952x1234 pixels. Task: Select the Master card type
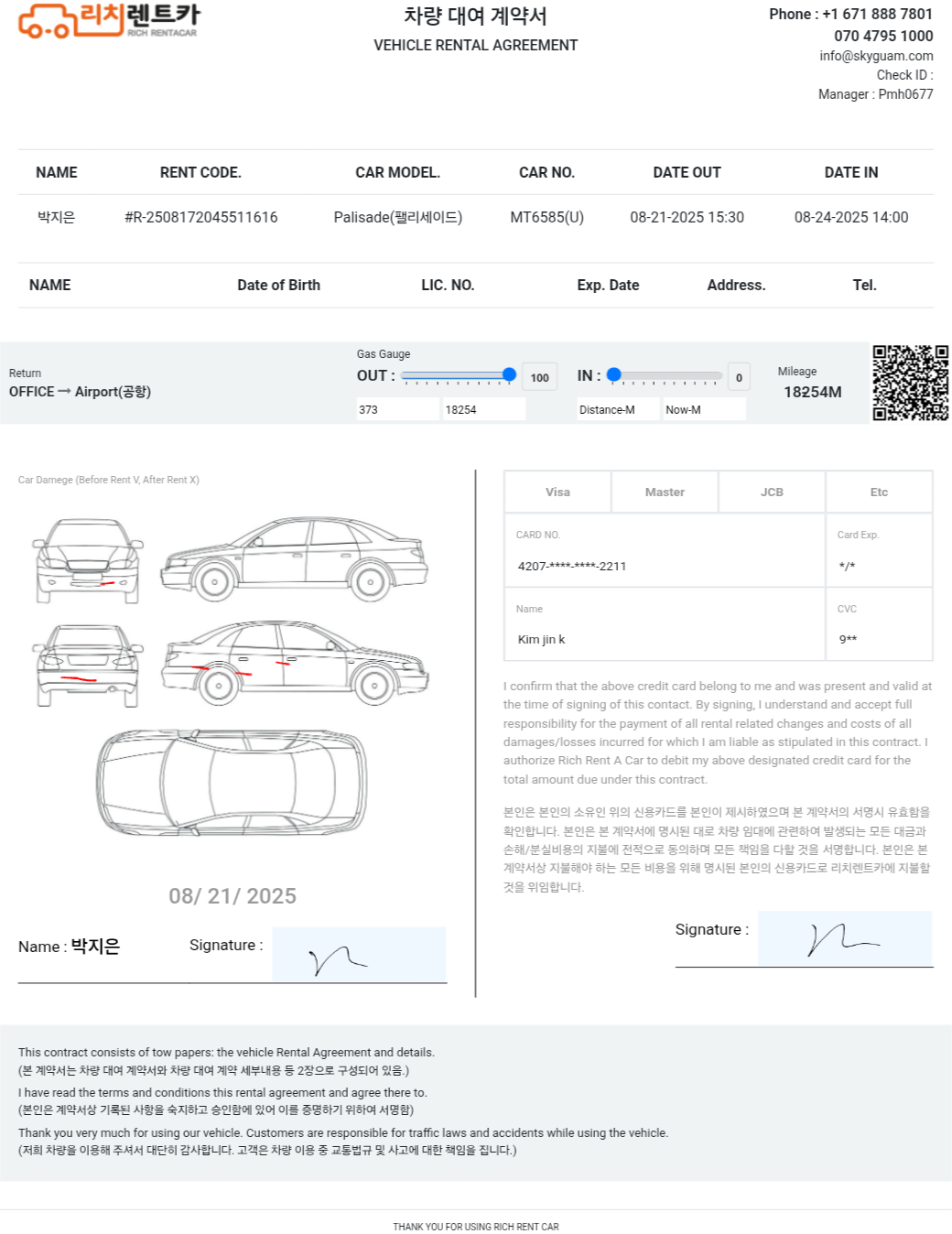pos(665,493)
